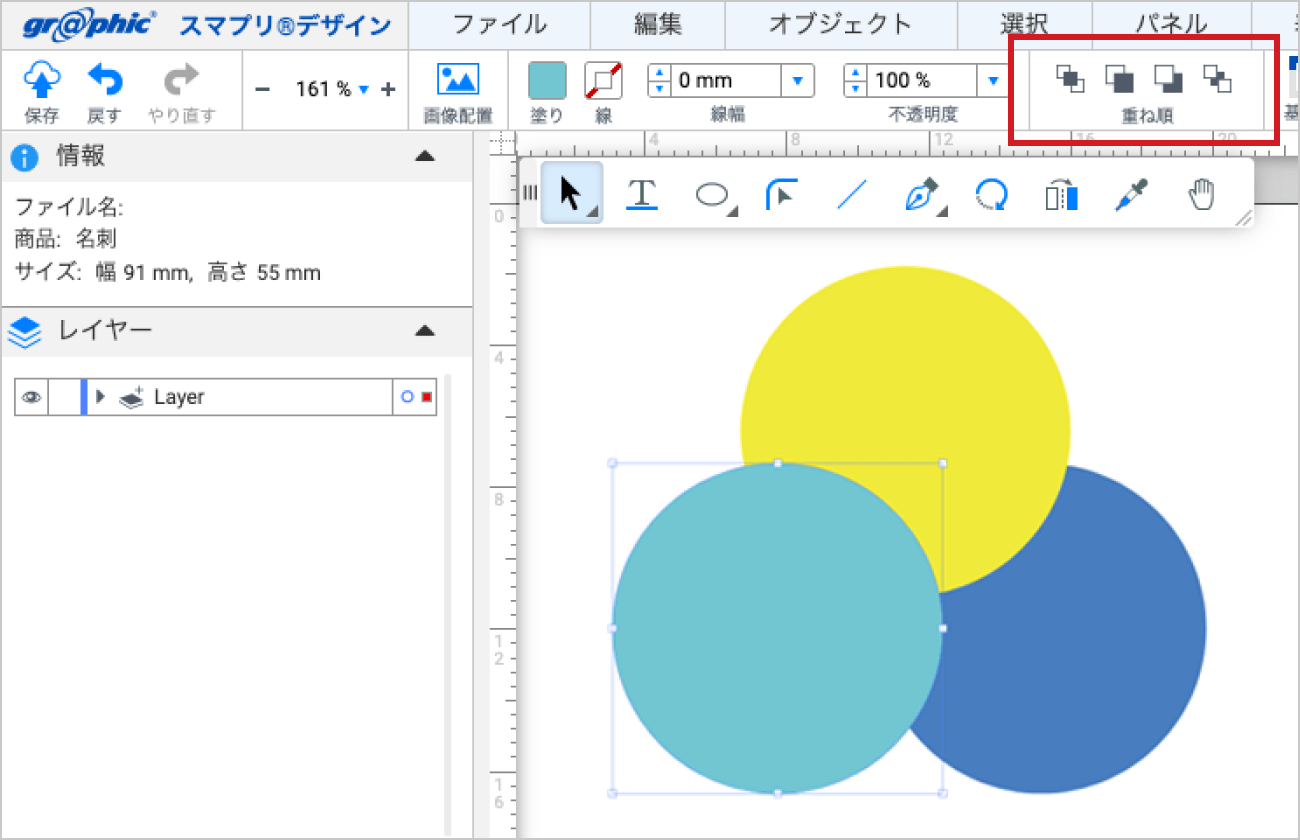Image resolution: width=1300 pixels, height=840 pixels.
Task: Click the stroke width 0 mm field
Action: [x=724, y=81]
